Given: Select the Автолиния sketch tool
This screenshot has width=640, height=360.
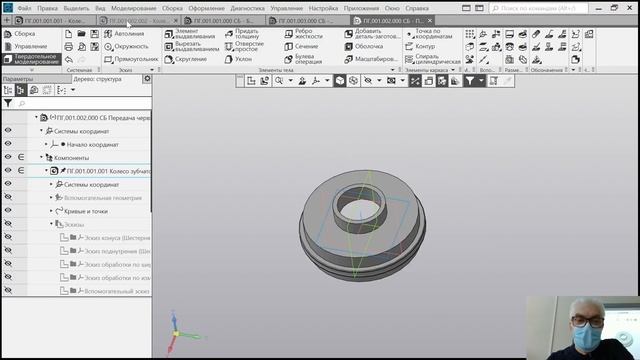Looking at the screenshot, I should point(124,34).
